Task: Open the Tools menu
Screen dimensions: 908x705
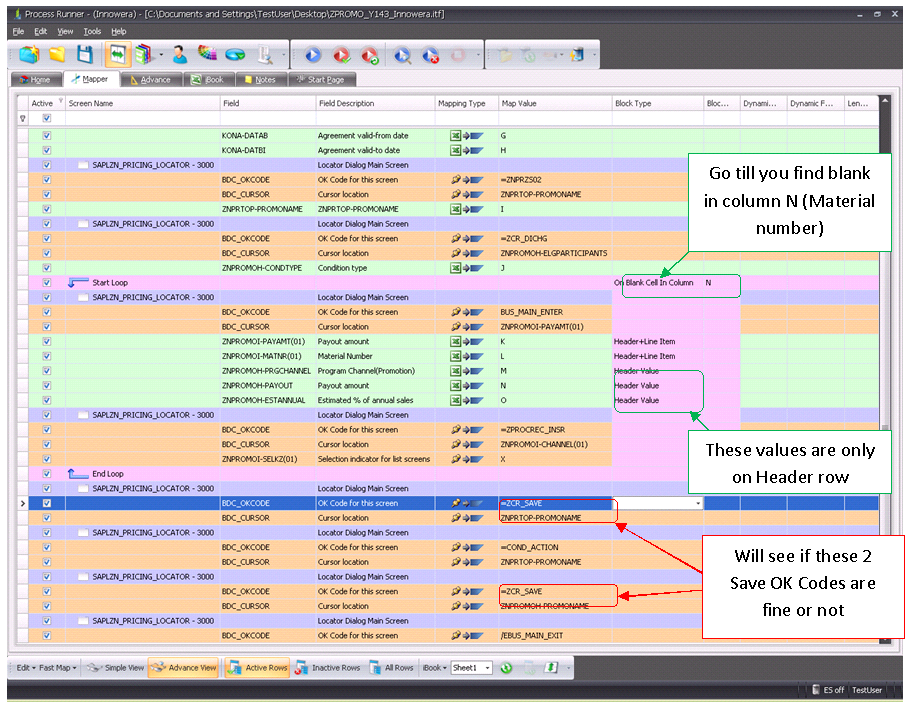Action: 92,31
